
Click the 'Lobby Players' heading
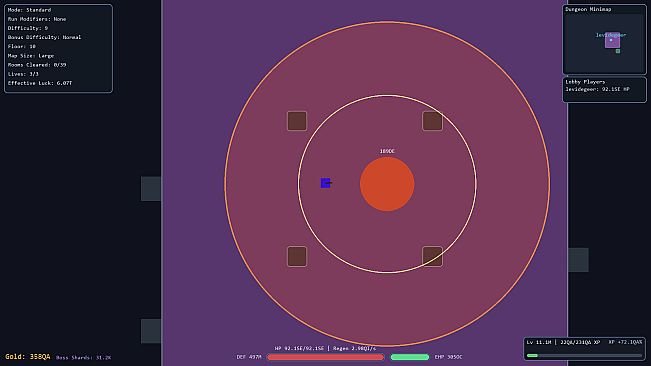(x=585, y=82)
